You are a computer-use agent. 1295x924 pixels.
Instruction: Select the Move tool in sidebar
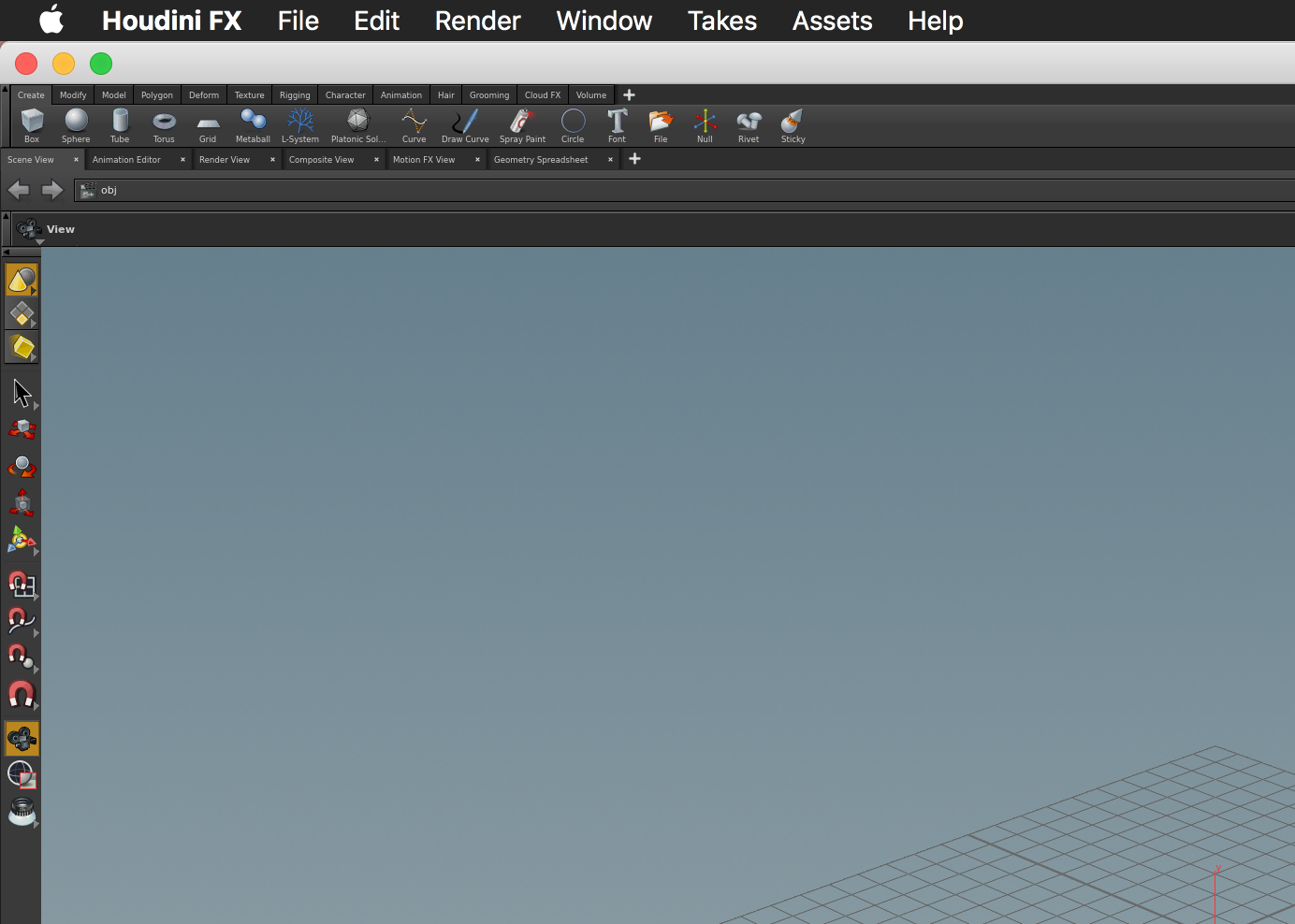(x=22, y=430)
